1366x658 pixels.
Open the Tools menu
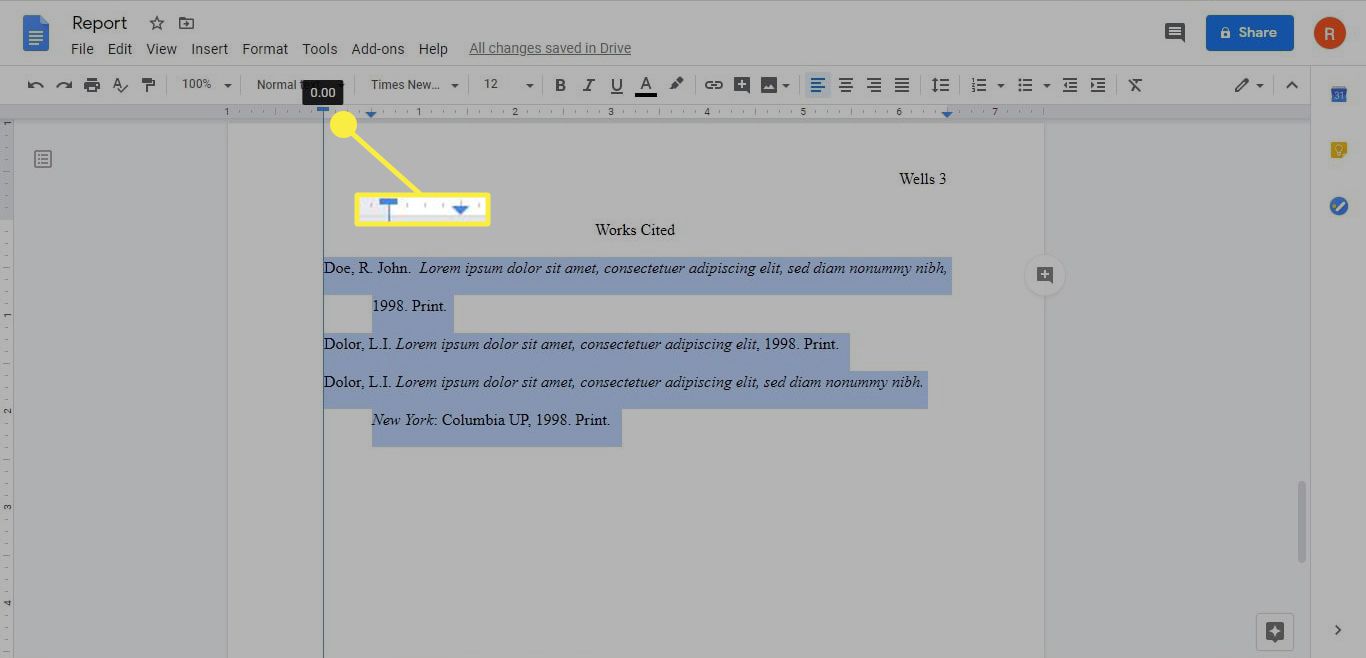320,48
